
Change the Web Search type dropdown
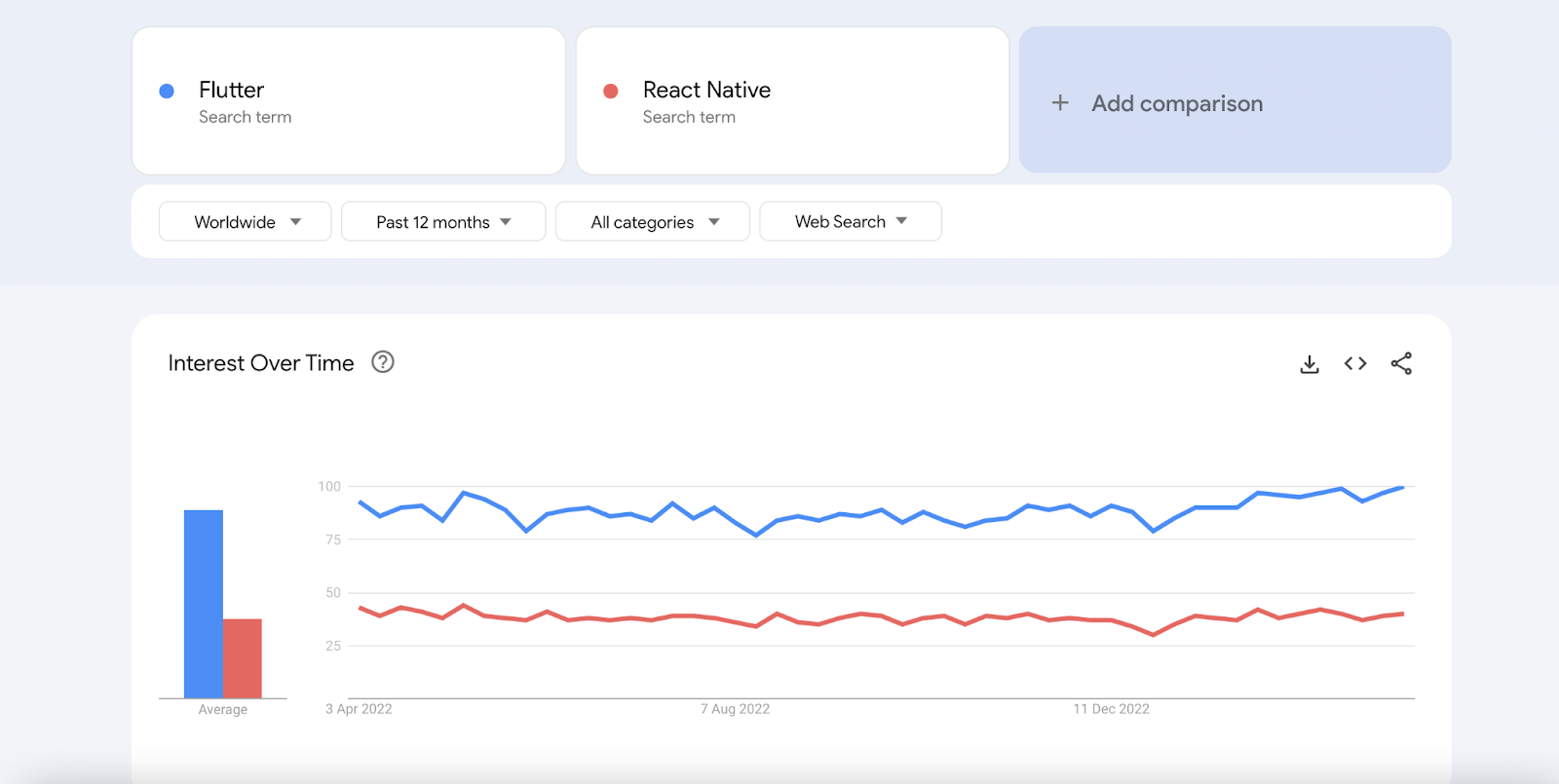click(x=850, y=222)
